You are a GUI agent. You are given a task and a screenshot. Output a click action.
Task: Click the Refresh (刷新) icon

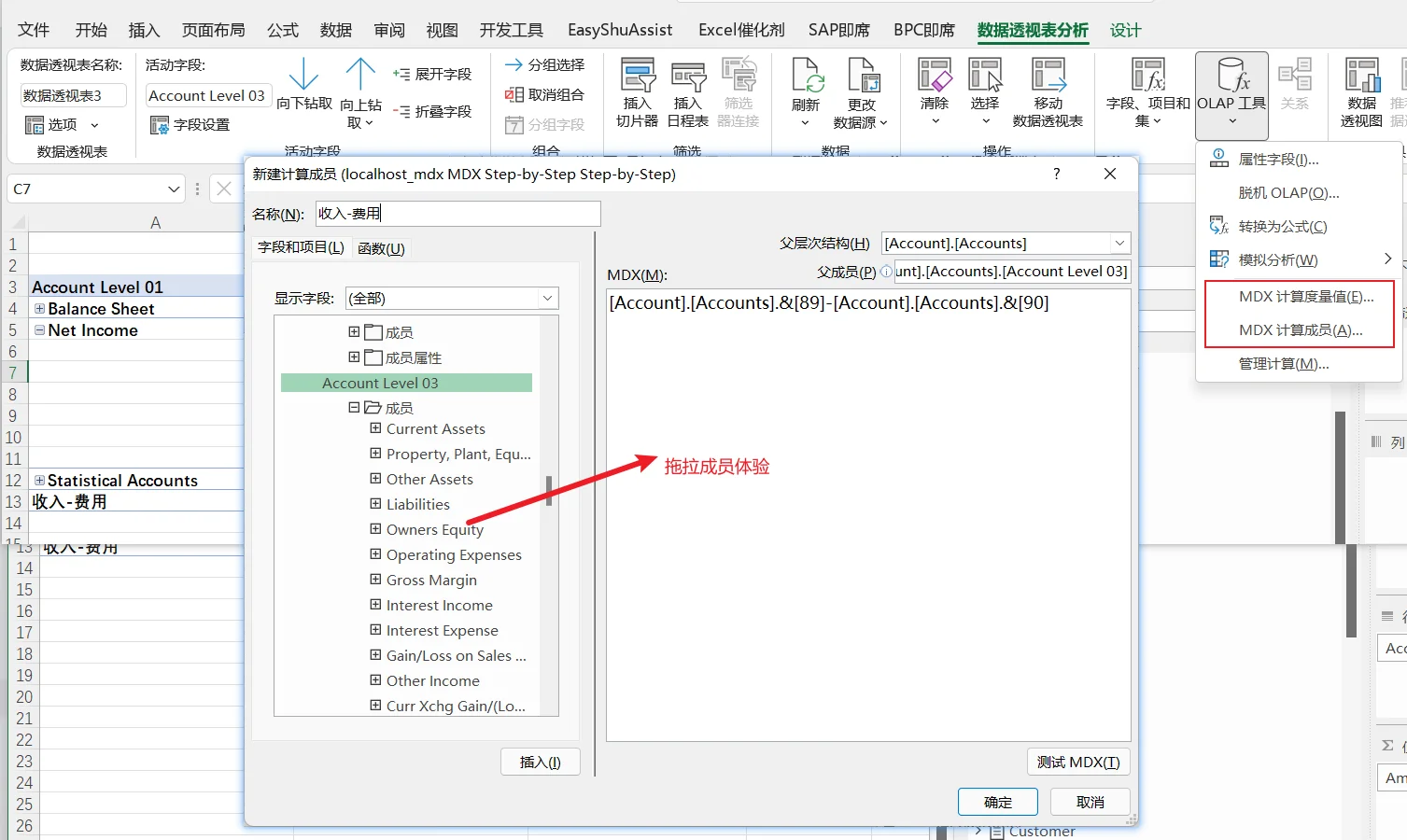click(x=806, y=75)
